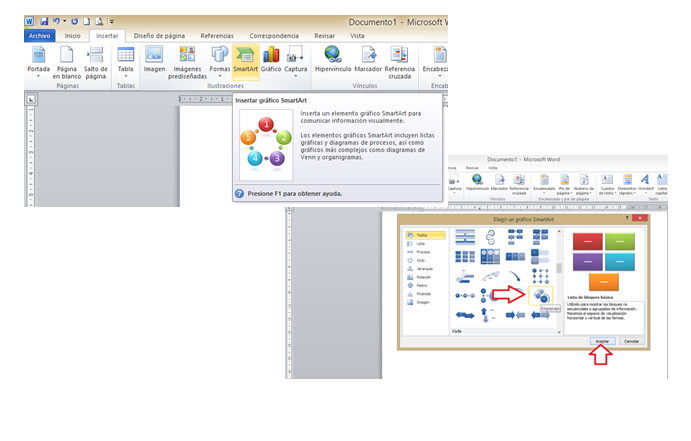Choose the Todos category in SmartArt dialog
This screenshot has height=441, width=691.
pyautogui.click(x=425, y=233)
